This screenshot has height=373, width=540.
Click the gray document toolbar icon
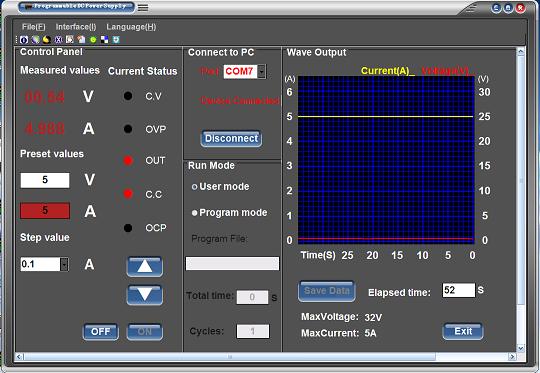coord(70,40)
